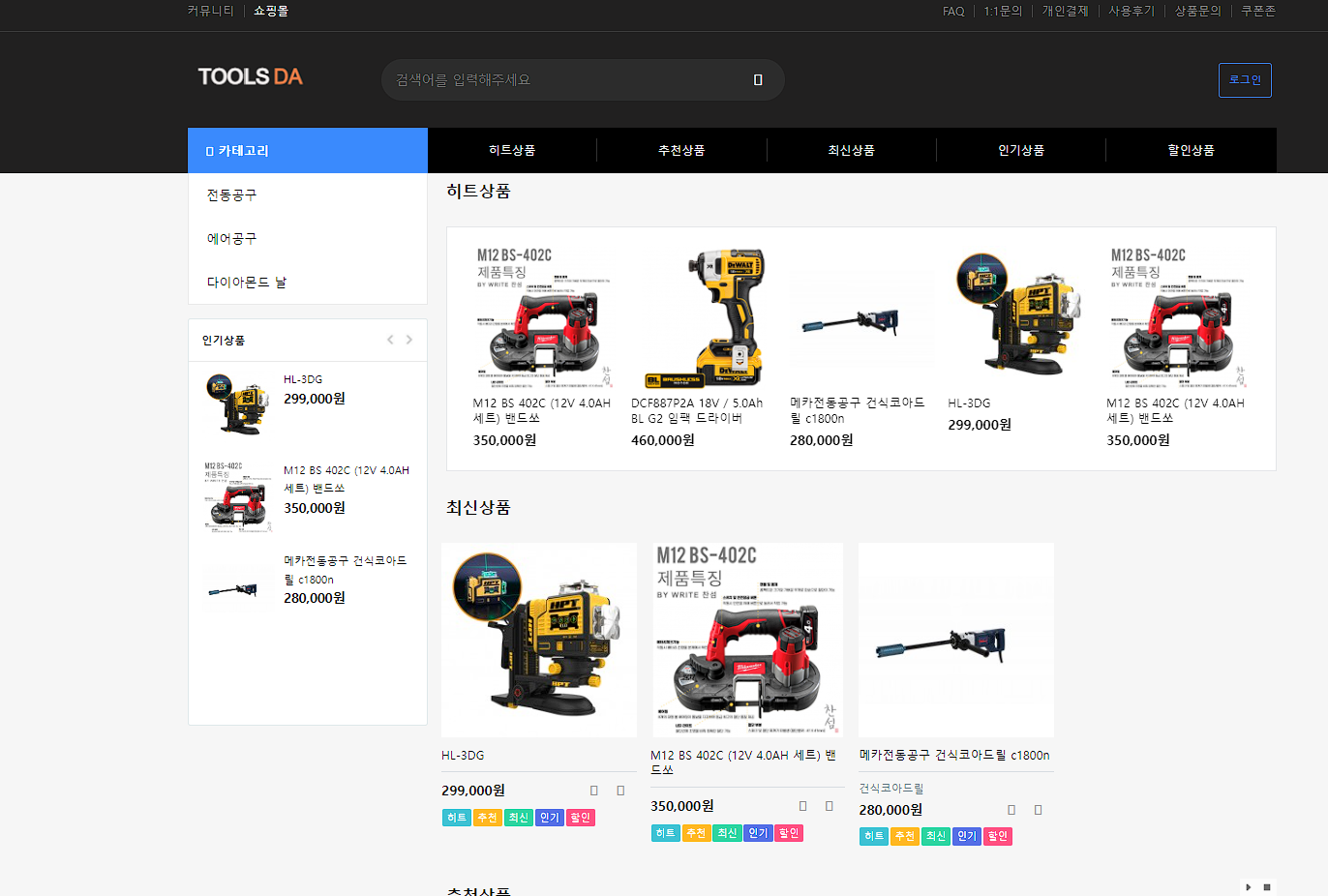
Task: Click the stop button at the page bottom
Action: 1267,887
